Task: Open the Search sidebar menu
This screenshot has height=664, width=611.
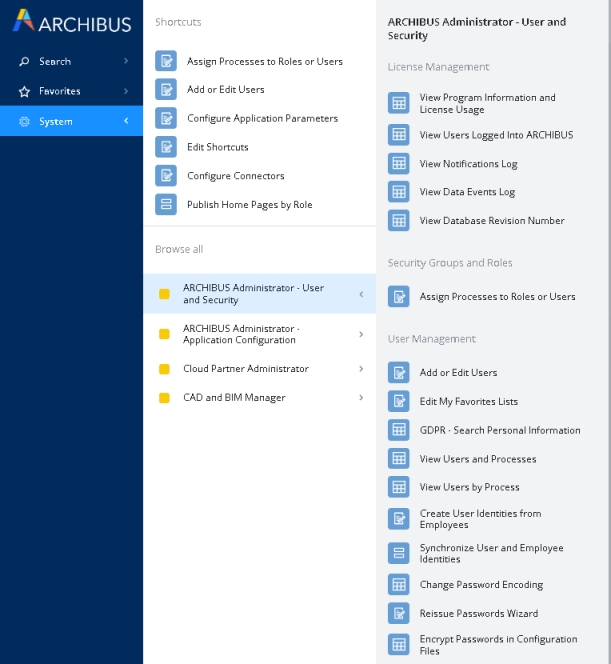Action: point(72,61)
